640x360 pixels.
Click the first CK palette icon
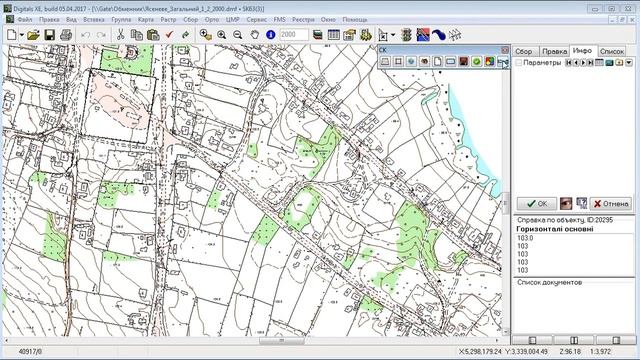click(x=385, y=62)
